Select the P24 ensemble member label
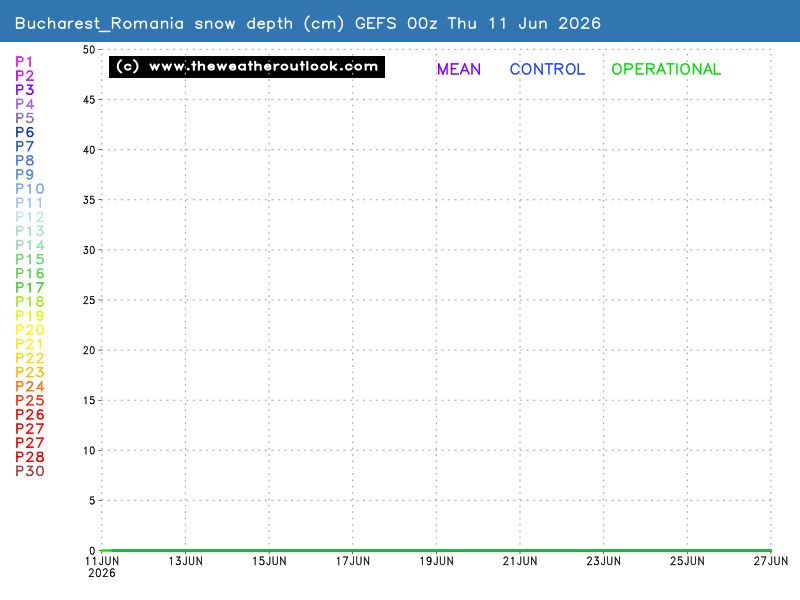 coord(30,386)
